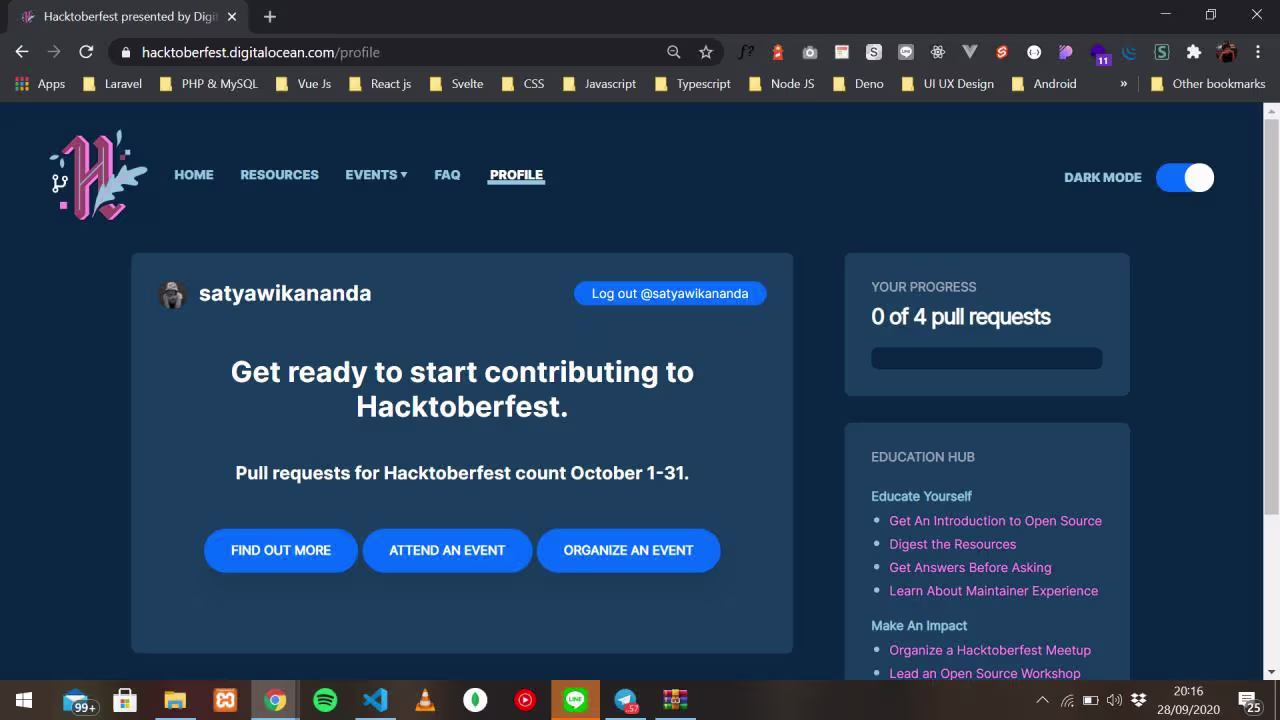Open the LINE extension in toolbar
Image resolution: width=1280 pixels, height=720 pixels.
tap(906, 52)
